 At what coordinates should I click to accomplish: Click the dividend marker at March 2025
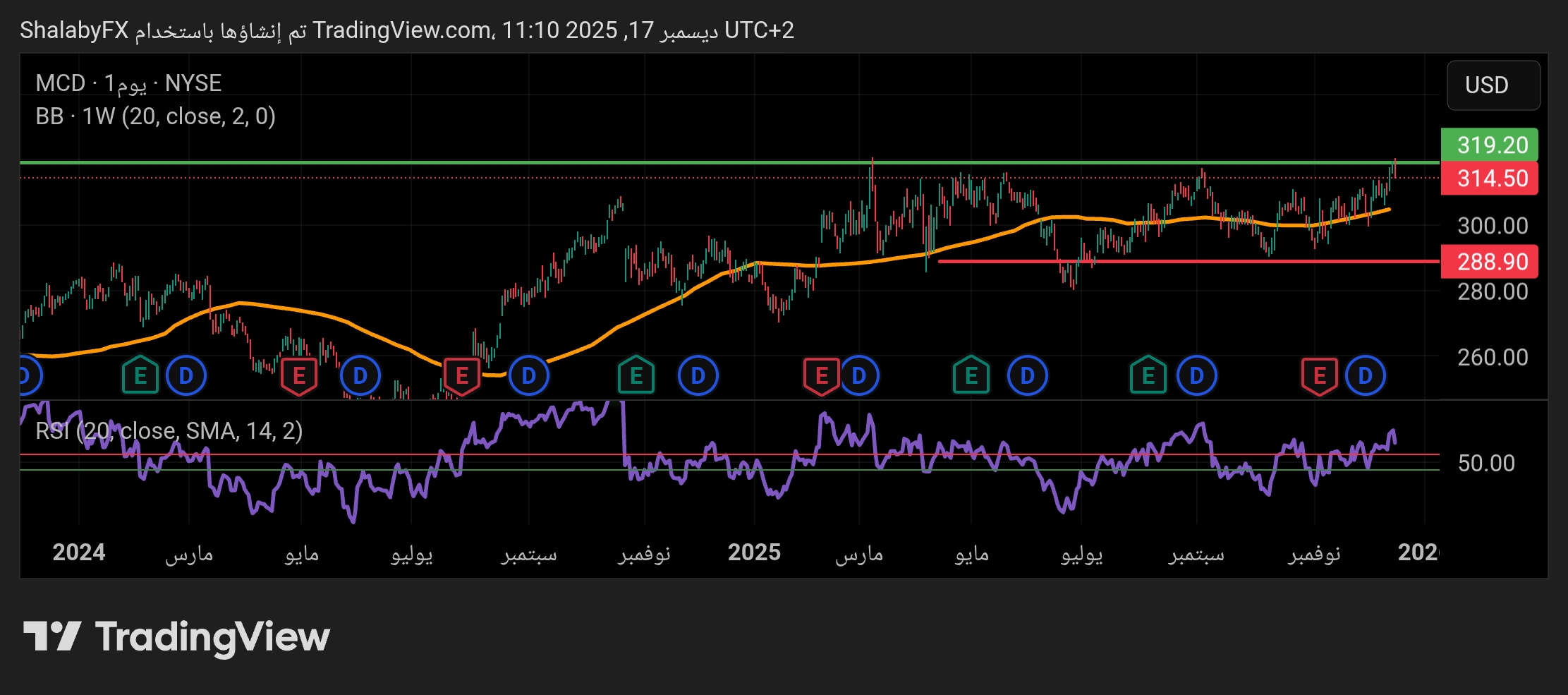[858, 376]
